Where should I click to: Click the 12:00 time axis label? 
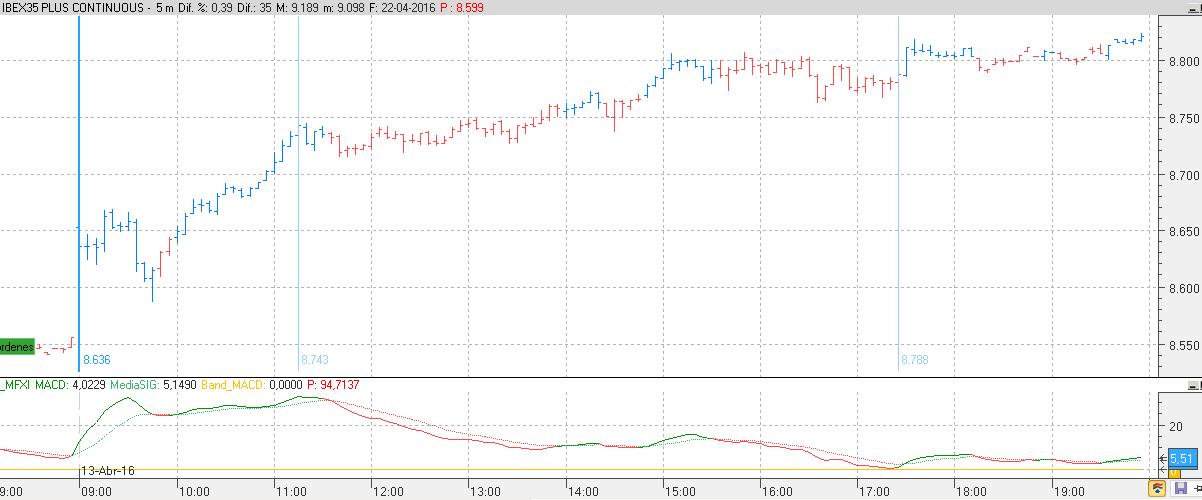click(x=387, y=492)
